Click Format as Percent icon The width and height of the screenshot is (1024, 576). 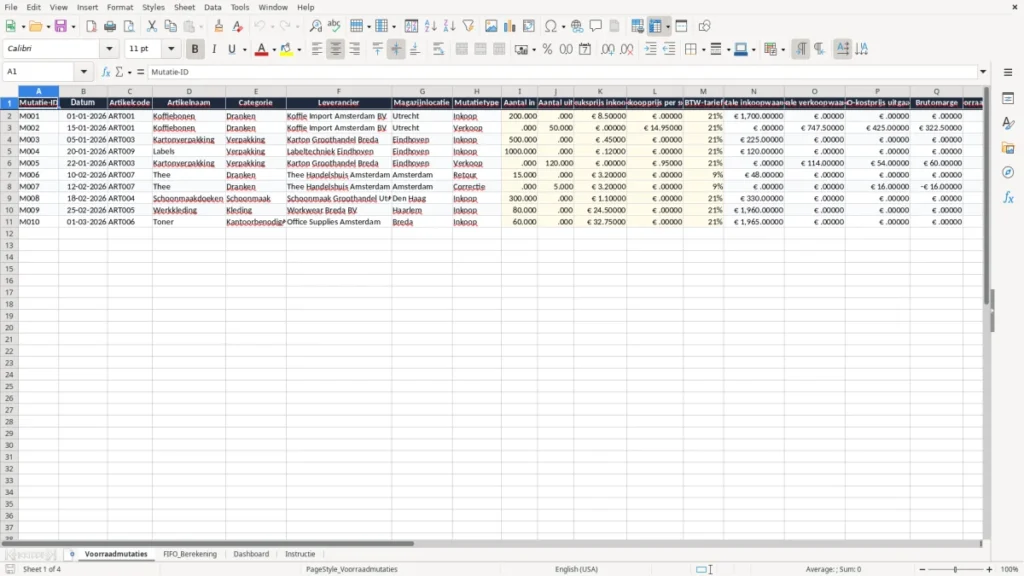tap(547, 49)
